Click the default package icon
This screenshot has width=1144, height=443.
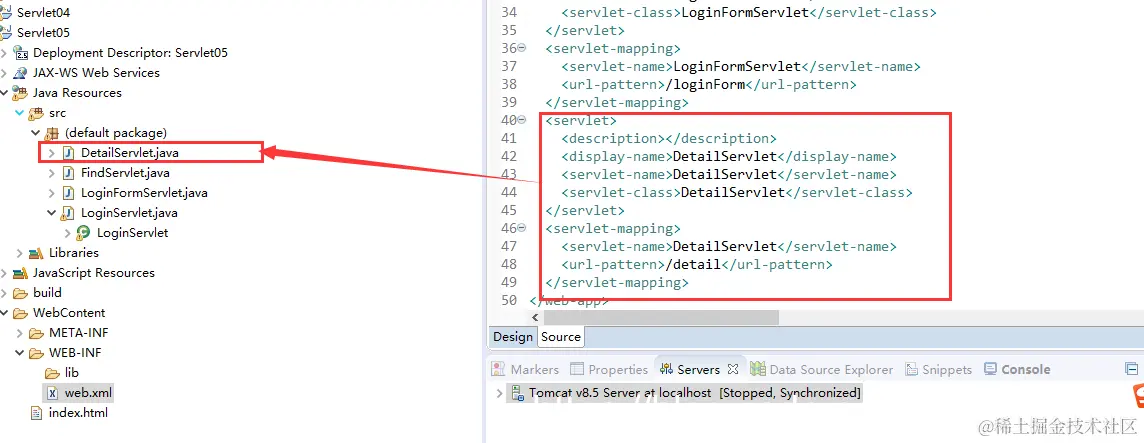[52, 133]
